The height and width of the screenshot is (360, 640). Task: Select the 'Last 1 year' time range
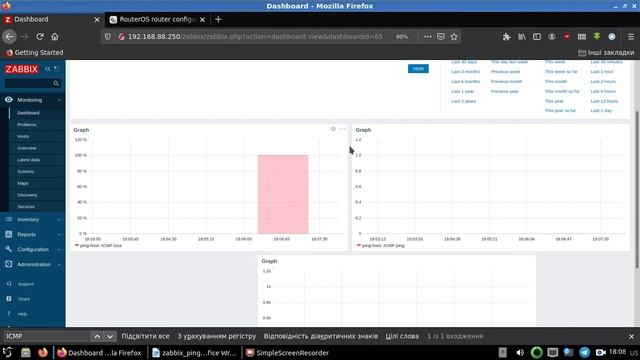[x=462, y=91]
